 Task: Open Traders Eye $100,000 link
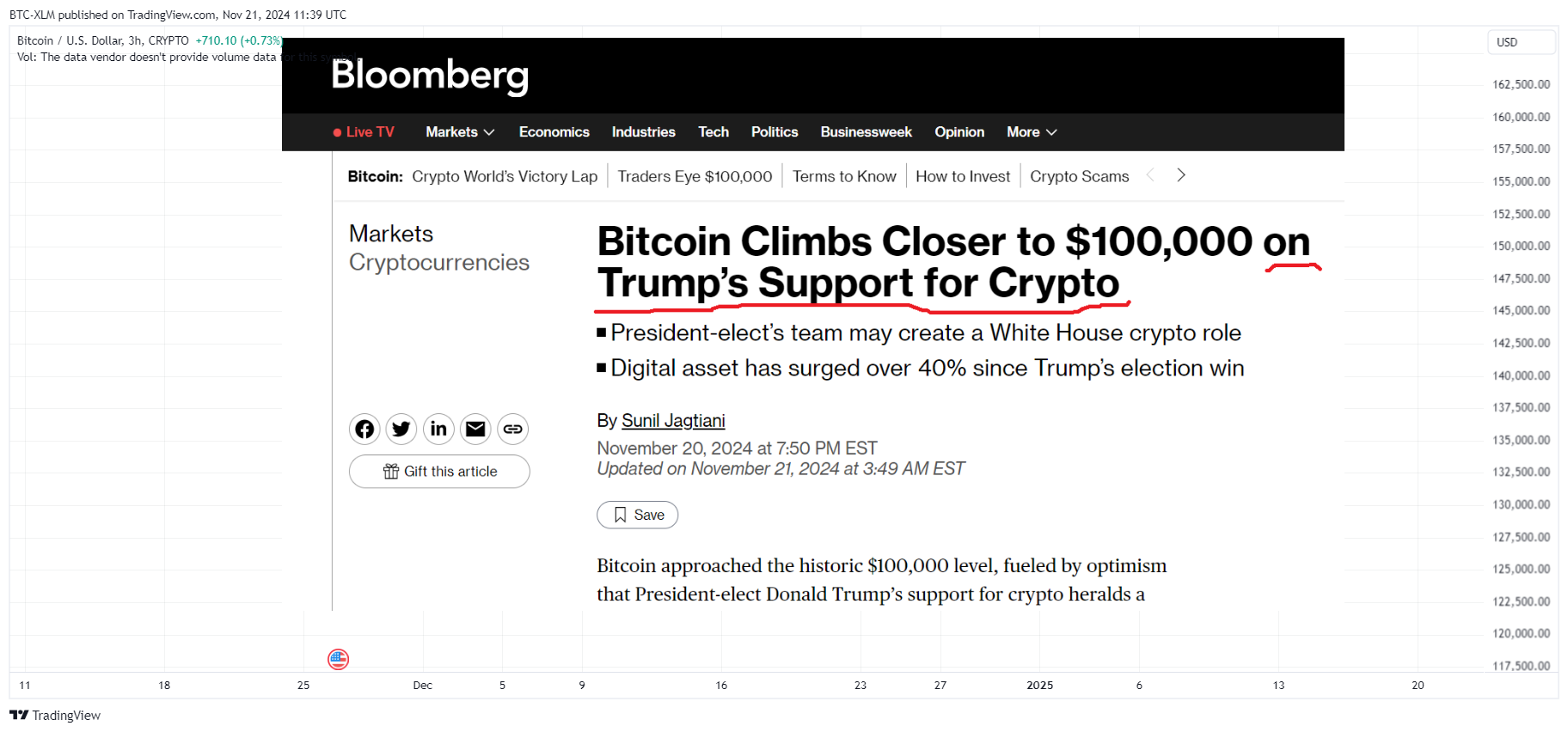click(695, 176)
